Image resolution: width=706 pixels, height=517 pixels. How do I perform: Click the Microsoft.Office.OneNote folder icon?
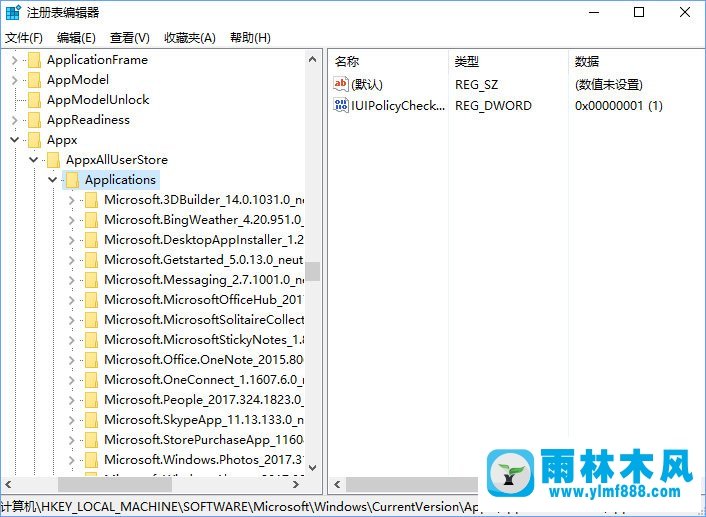tap(91, 359)
